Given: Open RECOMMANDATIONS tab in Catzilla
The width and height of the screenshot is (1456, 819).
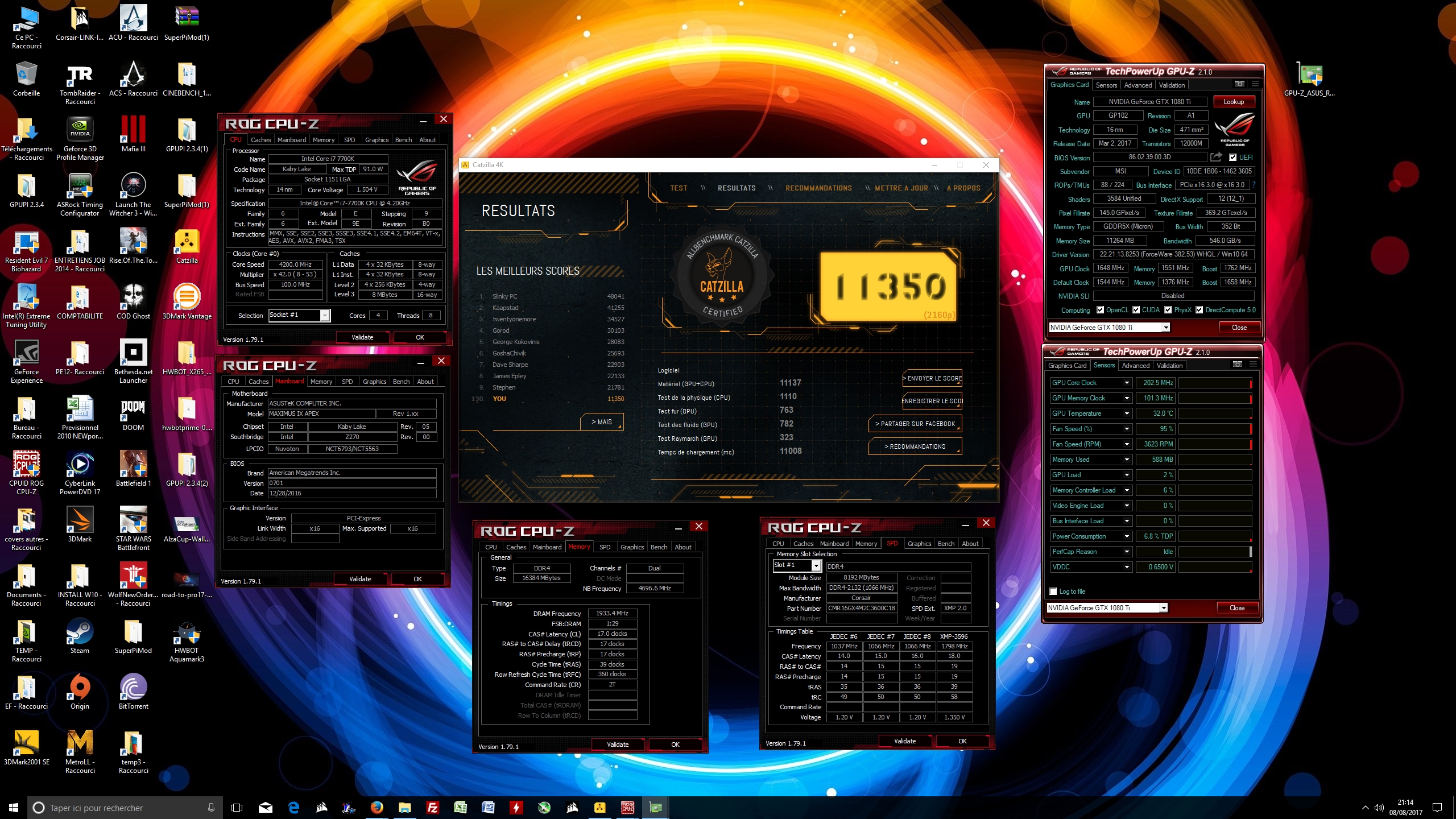Looking at the screenshot, I should [x=818, y=188].
